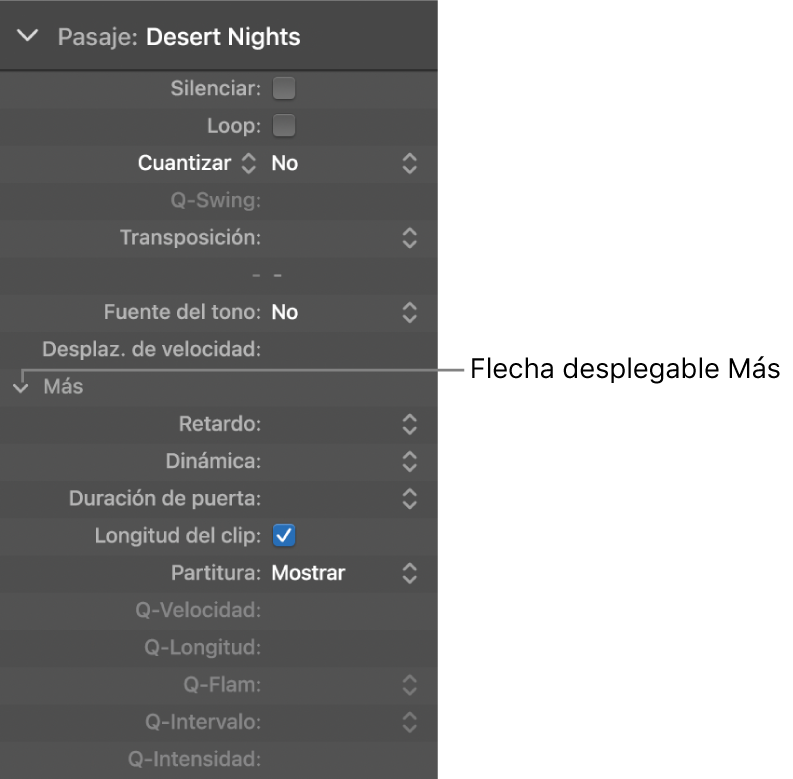This screenshot has width=793, height=779.
Task: Enable the Loop checkbox
Action: coord(284,126)
